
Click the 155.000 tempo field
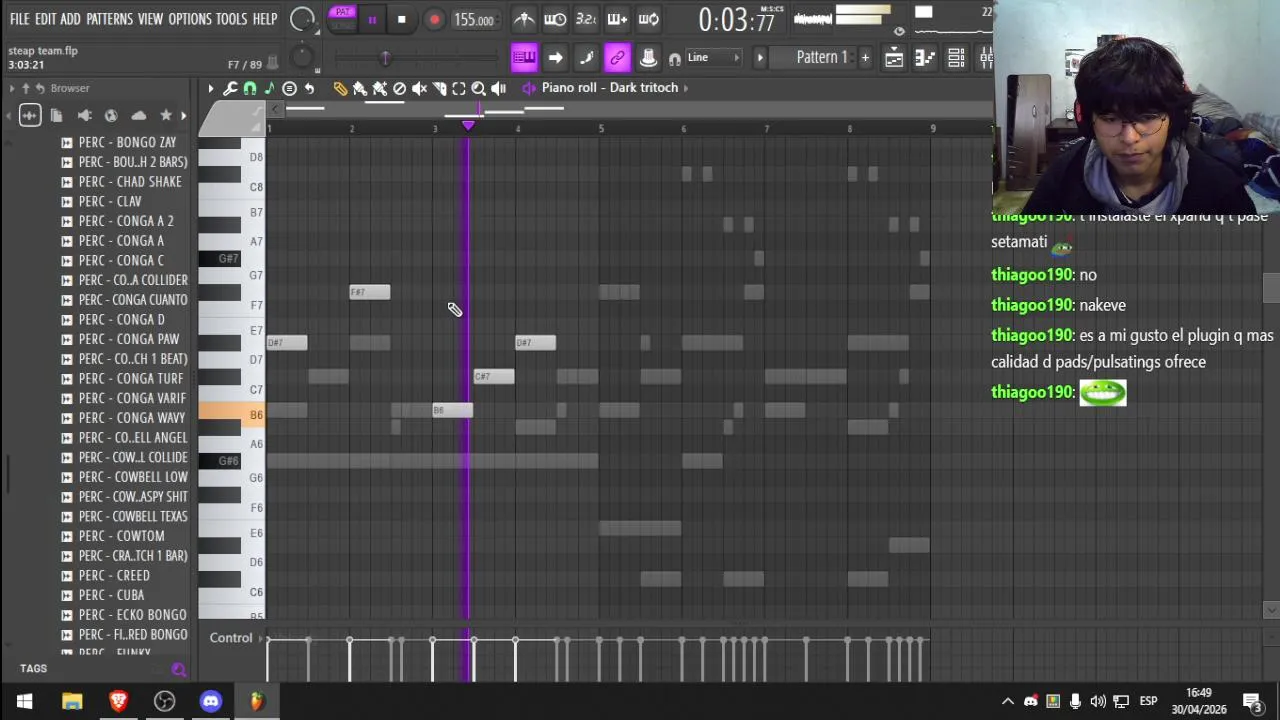tap(474, 20)
